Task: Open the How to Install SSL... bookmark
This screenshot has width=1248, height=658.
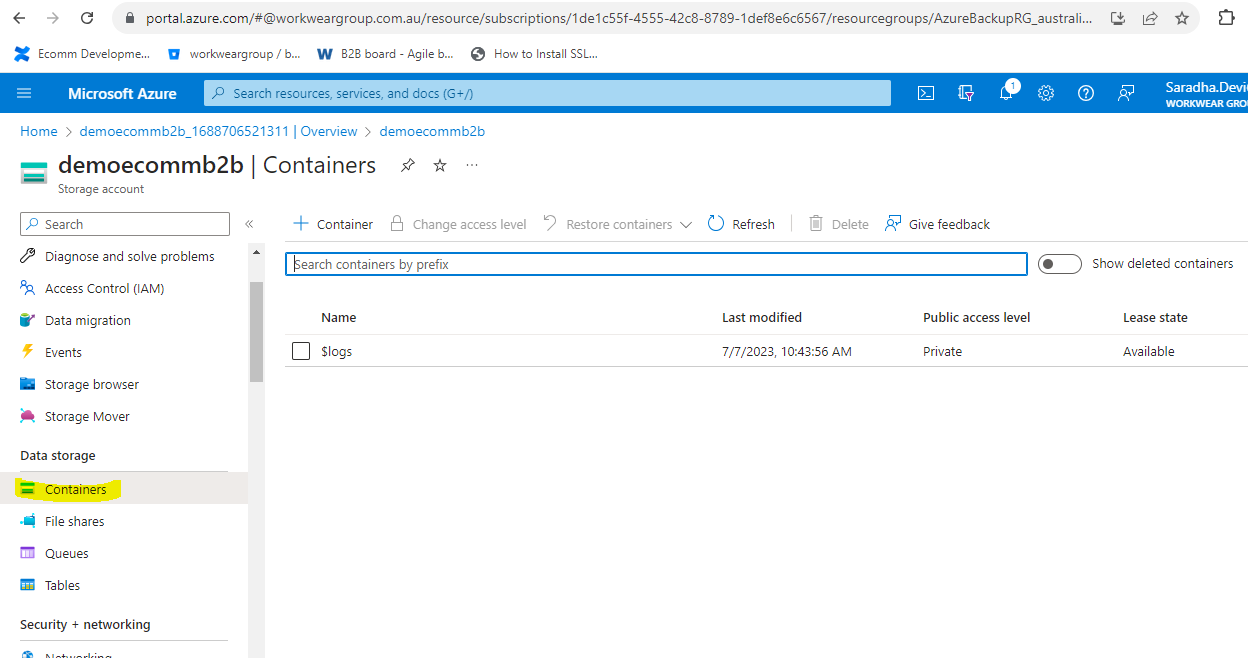Action: 533,54
